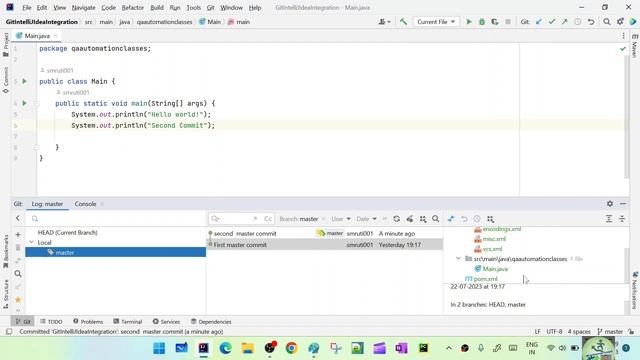Screen dimensions: 640x360
Task: Click the run gutter arrow beside main method
Action: (24, 103)
